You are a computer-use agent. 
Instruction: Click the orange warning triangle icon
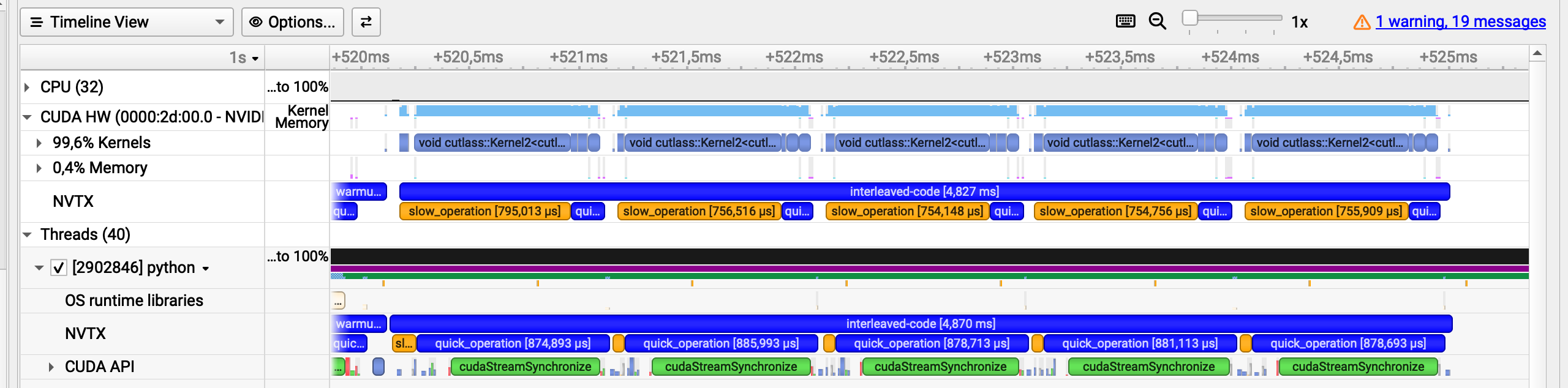pos(1361,22)
